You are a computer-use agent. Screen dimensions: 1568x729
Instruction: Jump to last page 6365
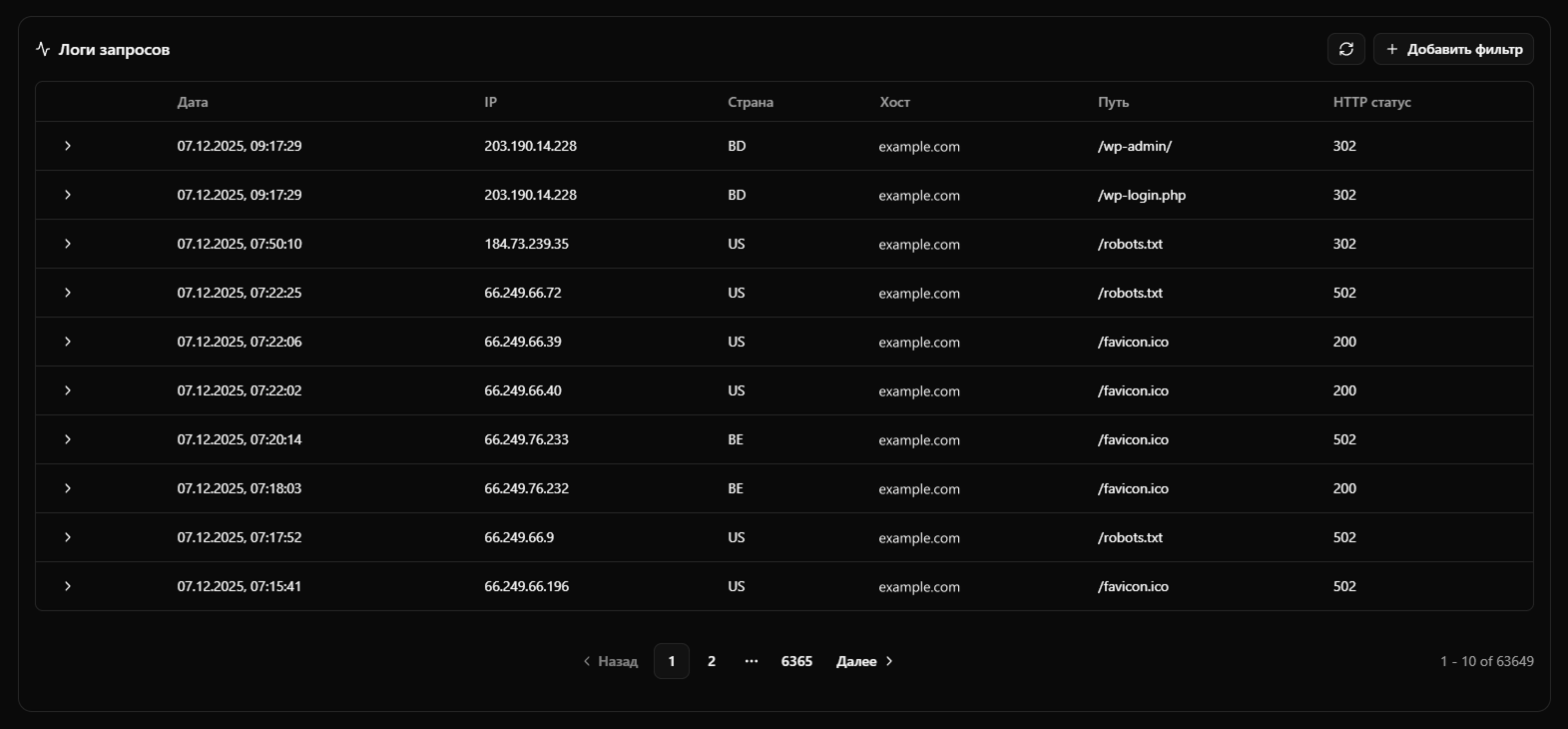(x=796, y=661)
